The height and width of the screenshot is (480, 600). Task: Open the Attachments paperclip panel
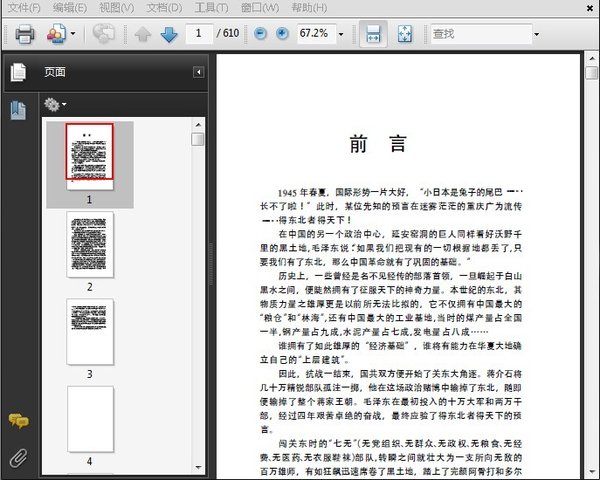(17, 458)
